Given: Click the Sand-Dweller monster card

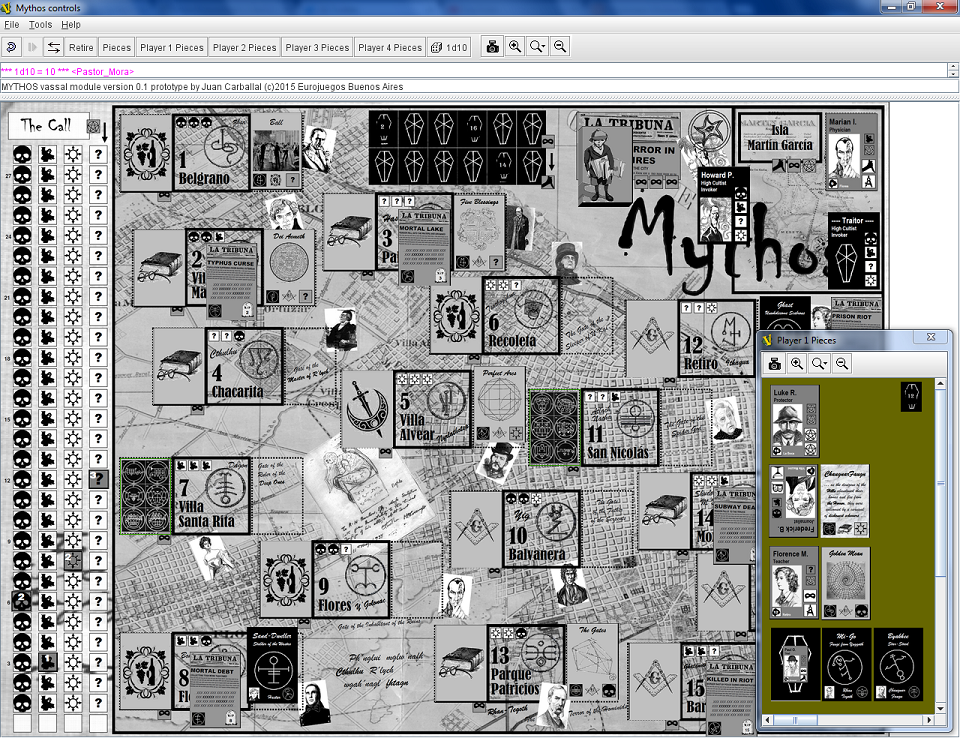Looking at the screenshot, I should point(272,666).
